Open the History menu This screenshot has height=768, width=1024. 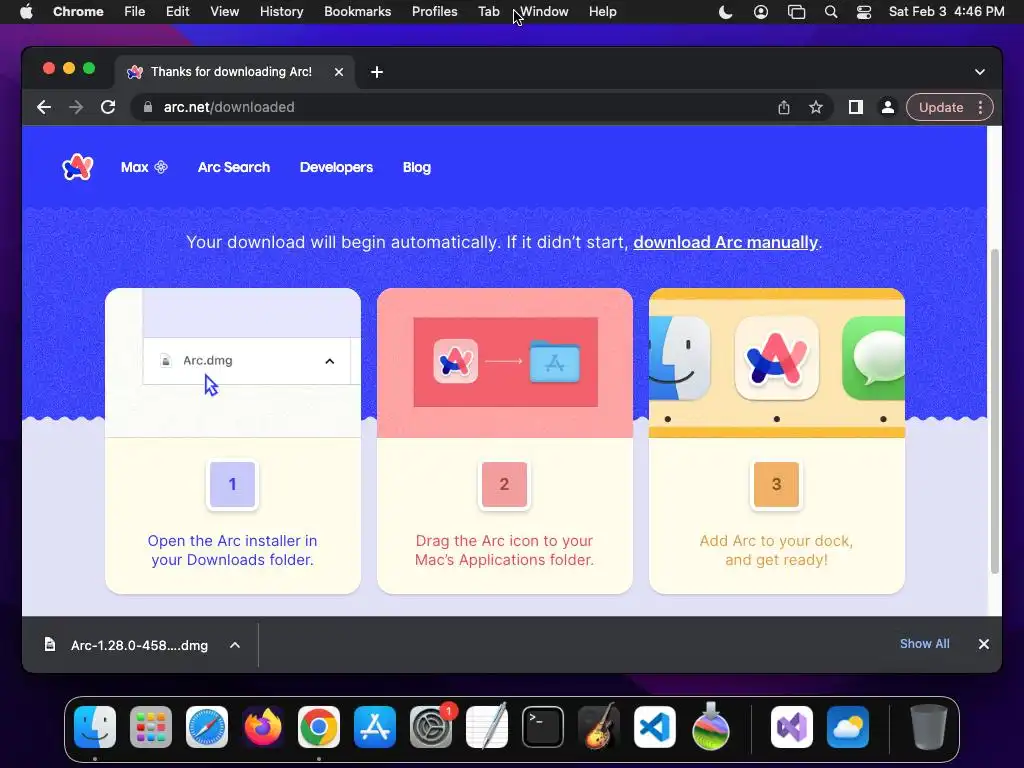click(281, 12)
